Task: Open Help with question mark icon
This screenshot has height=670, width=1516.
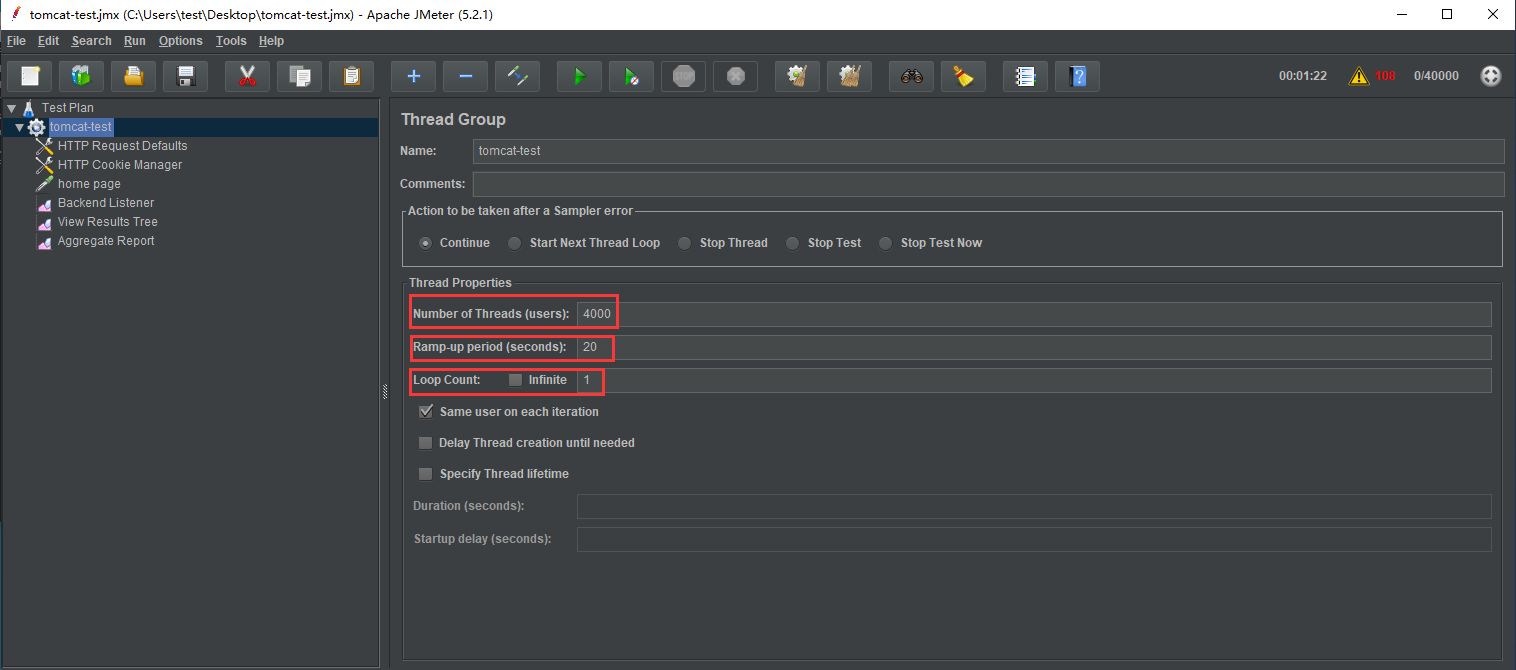Action: [1078, 76]
